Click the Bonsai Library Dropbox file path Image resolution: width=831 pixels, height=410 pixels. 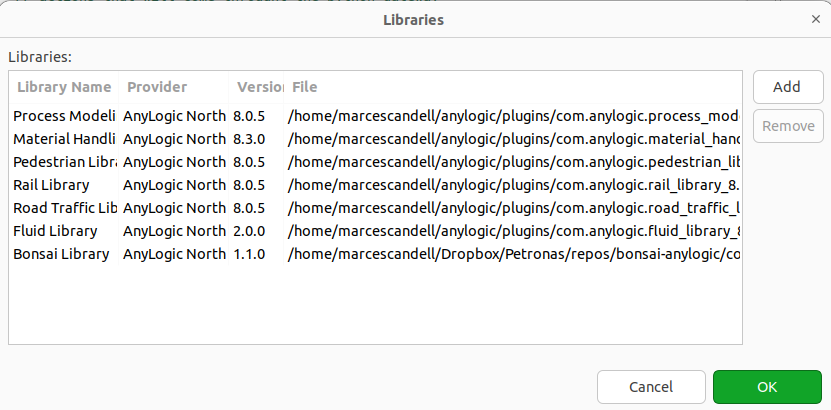point(514,254)
